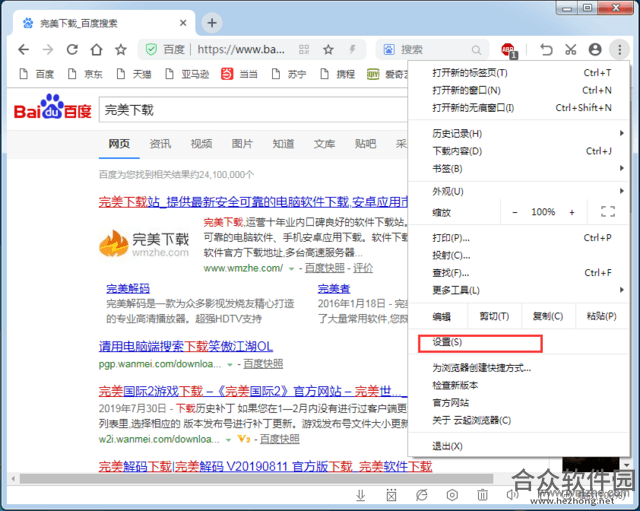Expand the 外观(U) submenu
This screenshot has height=511, width=640.
pos(519,191)
